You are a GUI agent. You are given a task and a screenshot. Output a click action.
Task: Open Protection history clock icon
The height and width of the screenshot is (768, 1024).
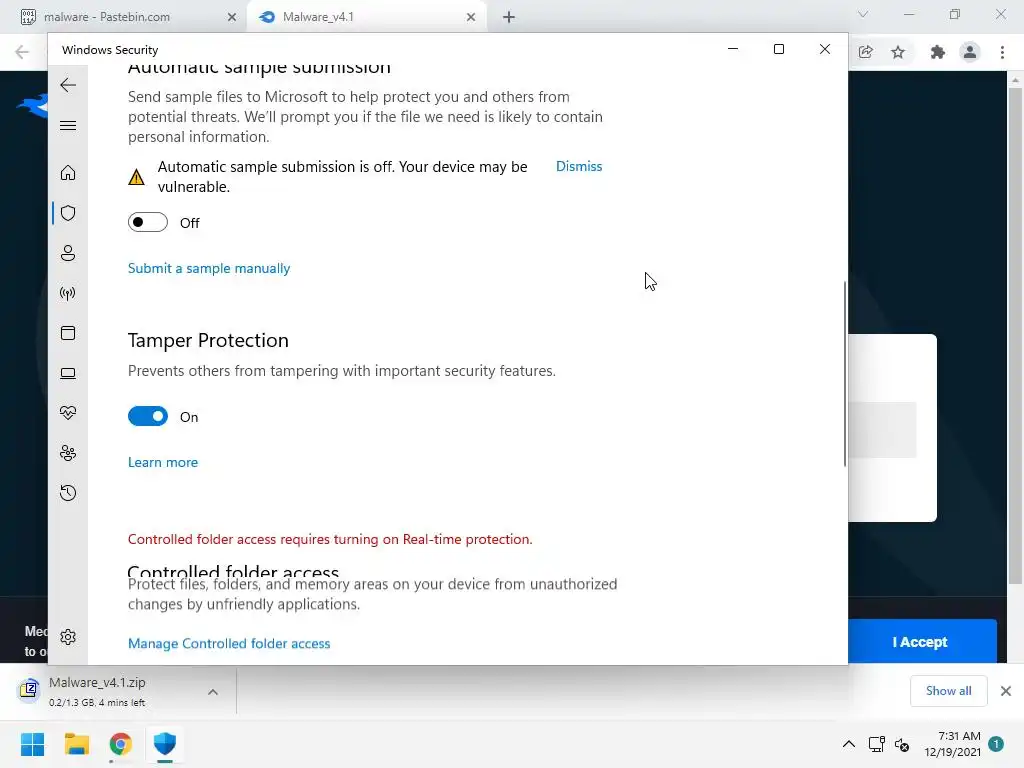[x=68, y=492]
